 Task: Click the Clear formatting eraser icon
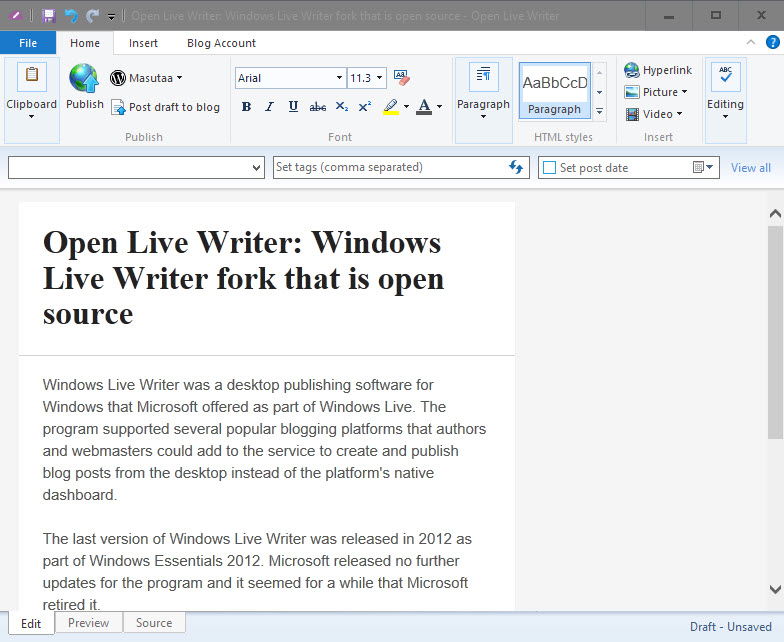pos(402,78)
